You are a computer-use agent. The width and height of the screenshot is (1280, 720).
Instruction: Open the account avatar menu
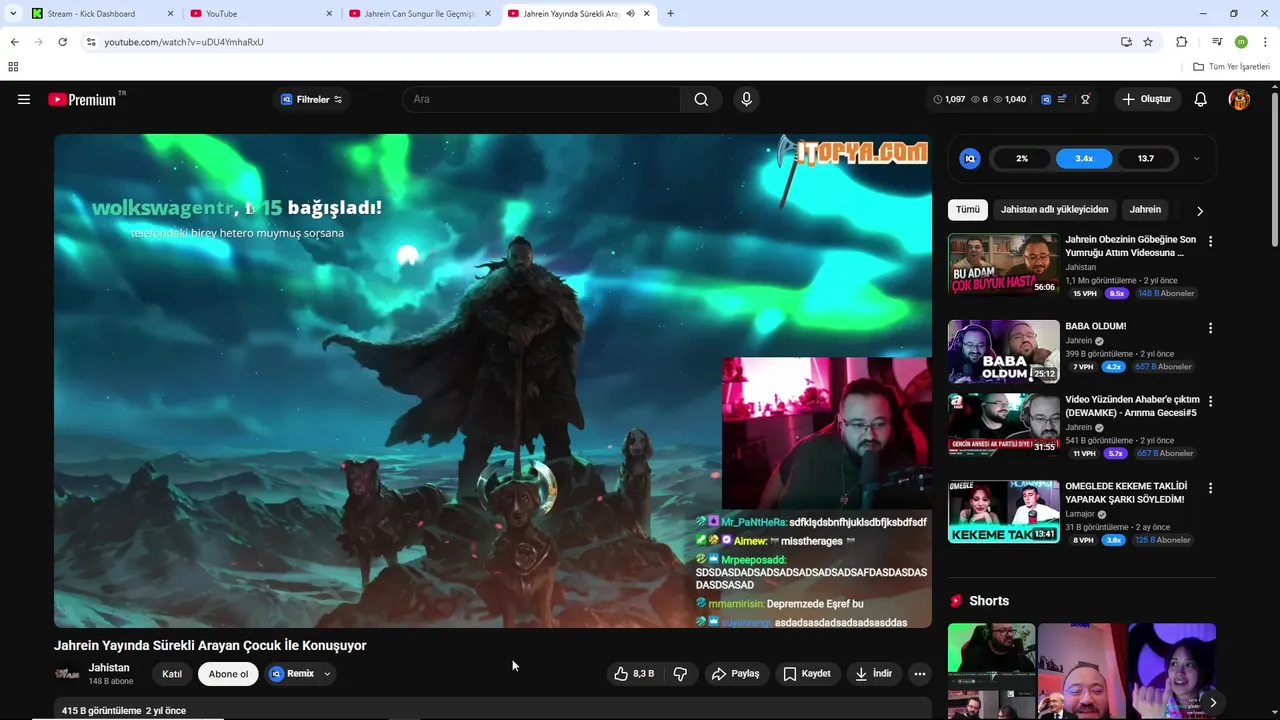pyautogui.click(x=1239, y=99)
